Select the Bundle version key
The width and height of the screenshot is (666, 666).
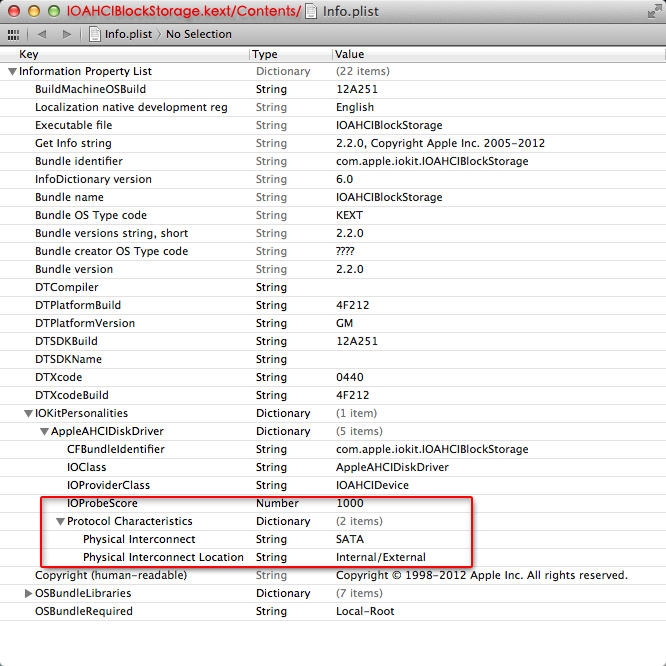click(74, 269)
